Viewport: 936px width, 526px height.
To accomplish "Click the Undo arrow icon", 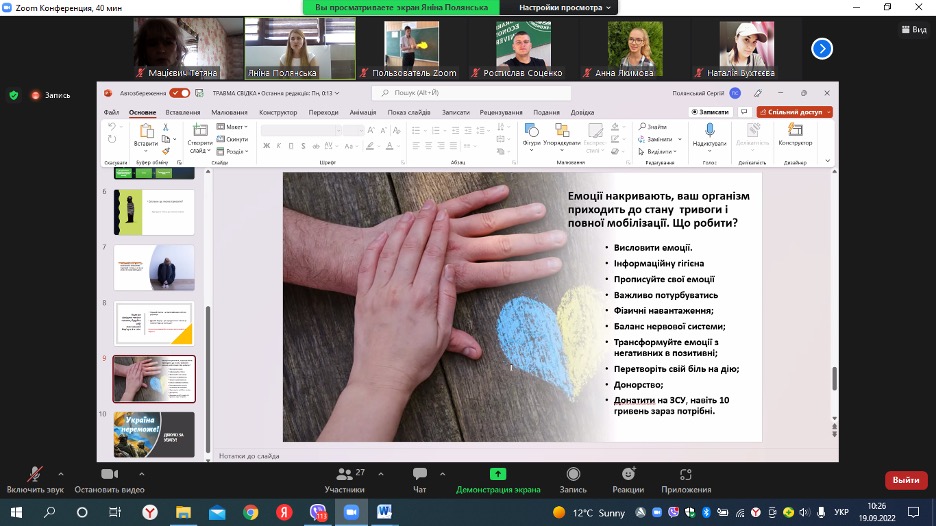I will click(x=112, y=127).
